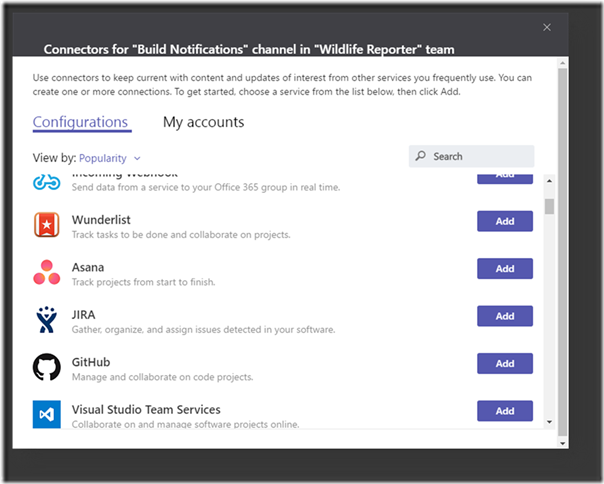Image resolution: width=604 pixels, height=484 pixels.
Task: Expand sort options via Popularity chevron
Action: tap(137, 158)
